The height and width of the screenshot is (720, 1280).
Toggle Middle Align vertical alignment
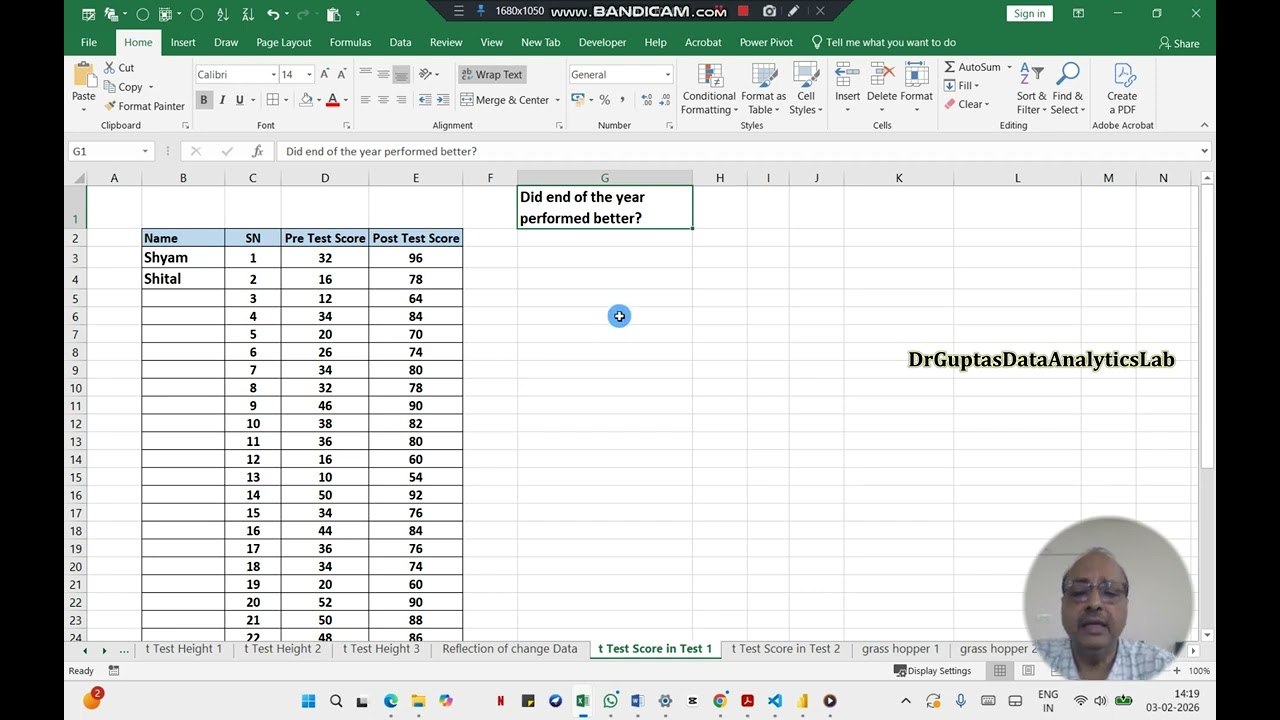click(x=383, y=75)
